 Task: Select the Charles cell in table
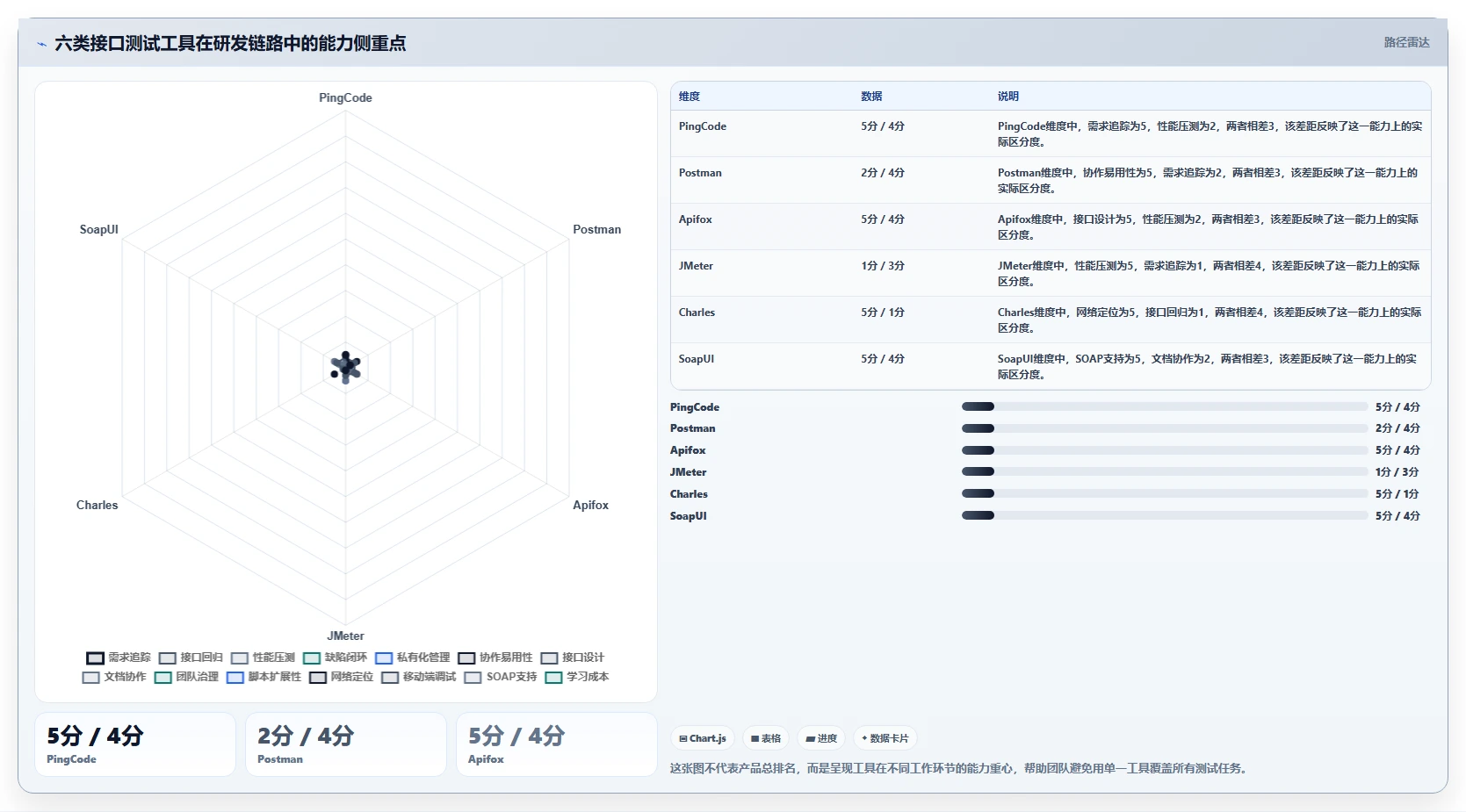[697, 313]
